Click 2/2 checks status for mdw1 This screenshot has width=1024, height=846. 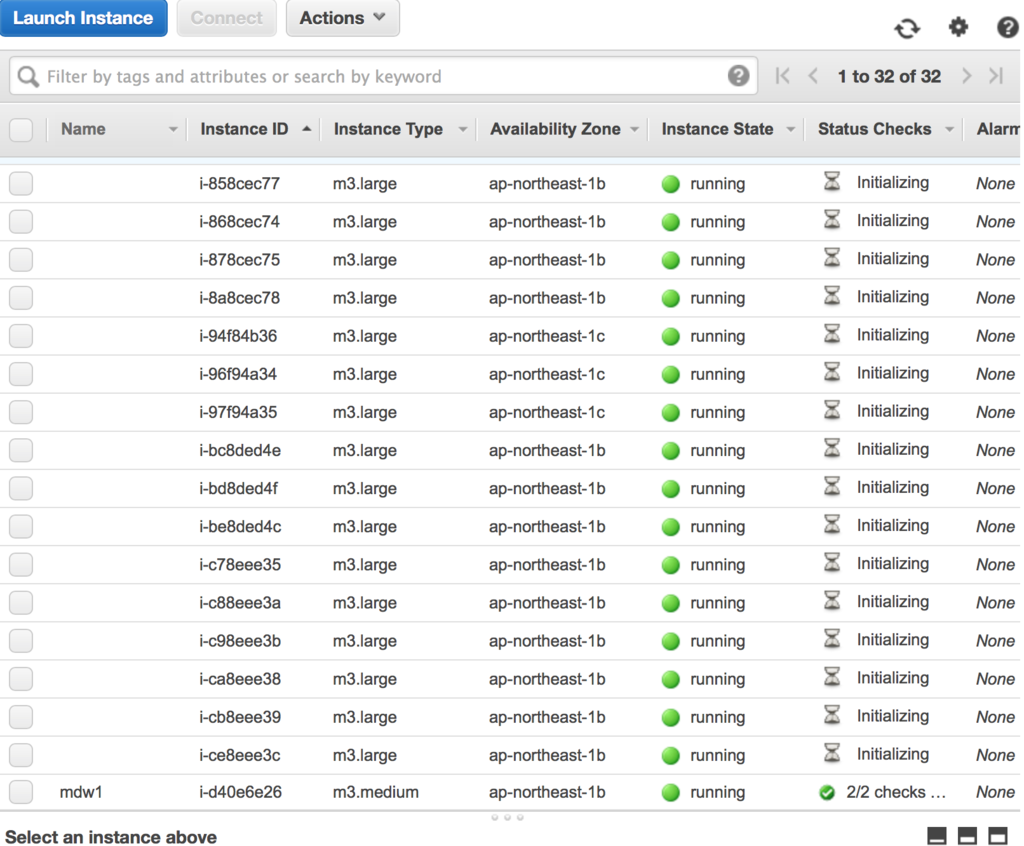(x=896, y=792)
